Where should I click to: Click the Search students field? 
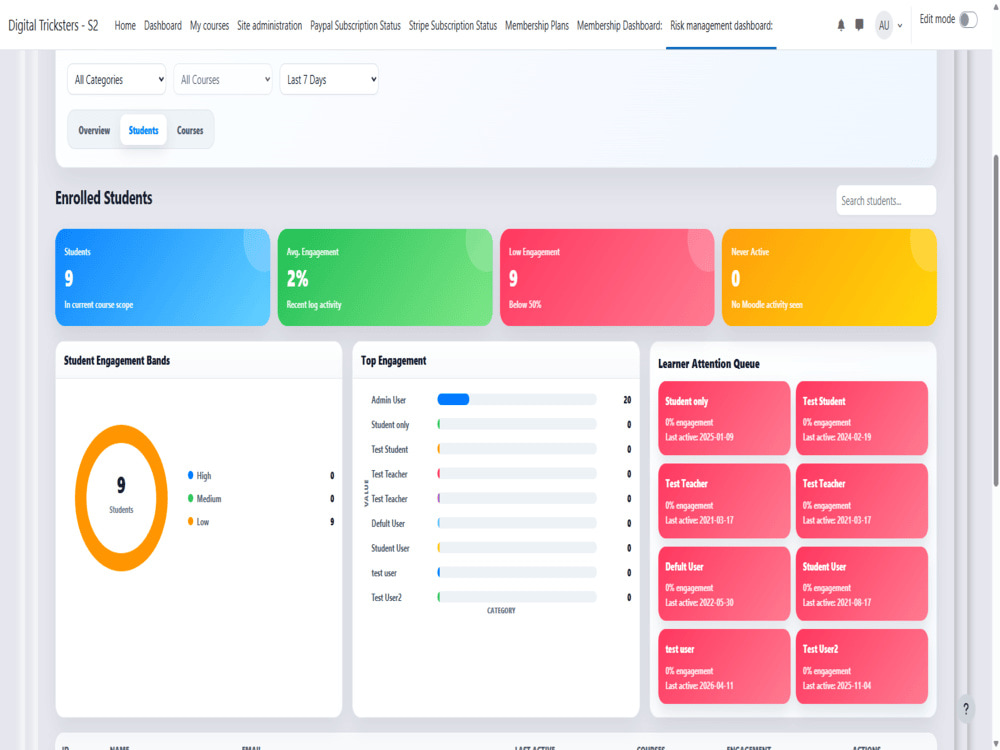click(886, 201)
